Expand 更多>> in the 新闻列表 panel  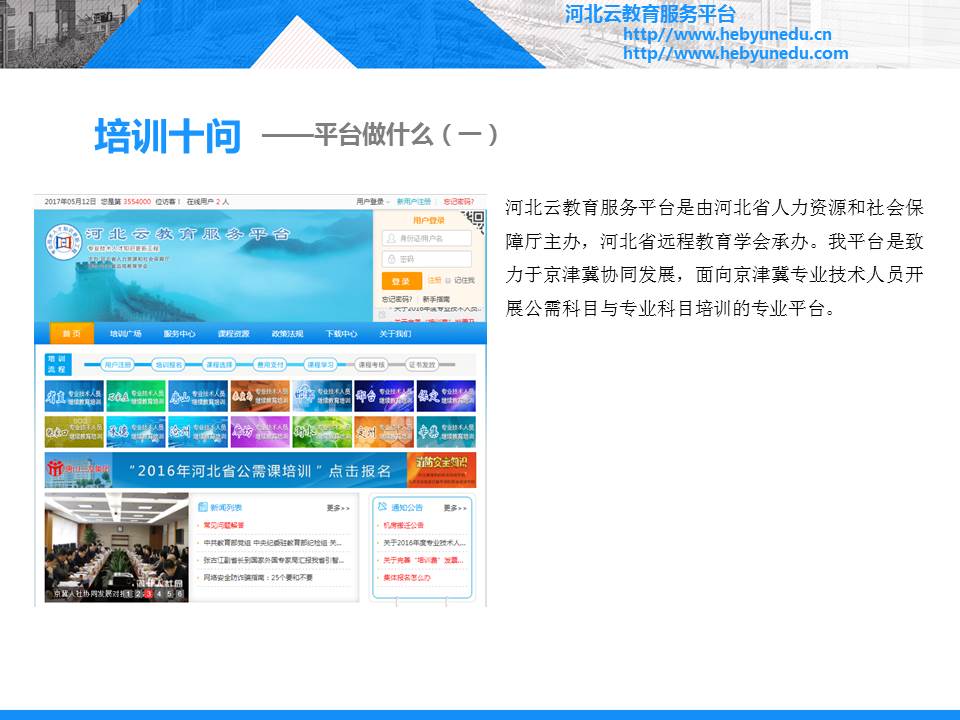338,508
